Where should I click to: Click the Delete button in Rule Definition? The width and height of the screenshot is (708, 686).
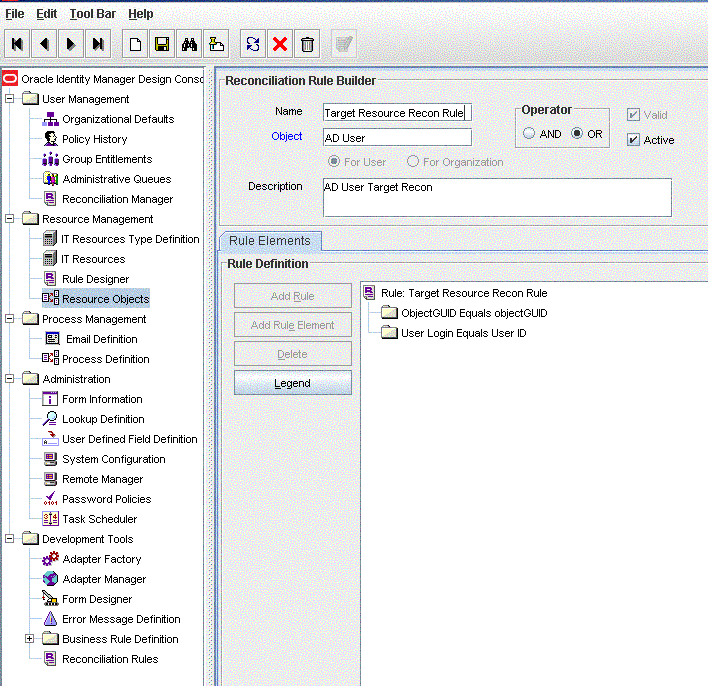[x=293, y=354]
